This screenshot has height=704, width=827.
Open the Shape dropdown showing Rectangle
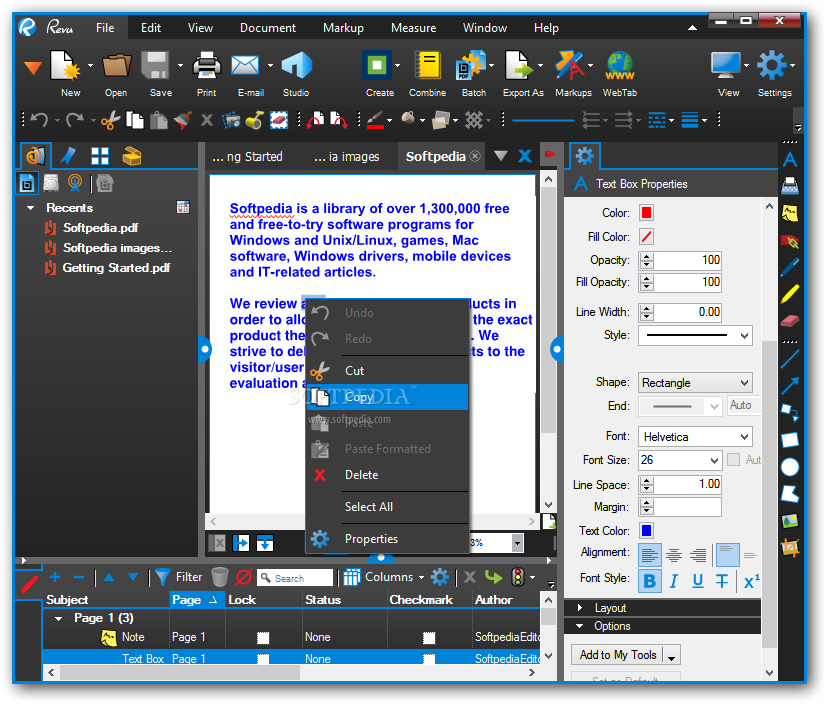pos(695,383)
